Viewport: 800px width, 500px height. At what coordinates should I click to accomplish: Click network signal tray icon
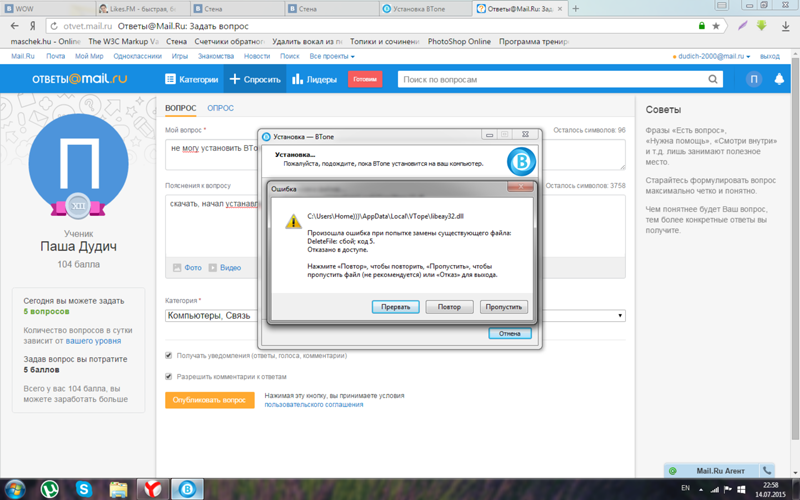pyautogui.click(x=715, y=489)
